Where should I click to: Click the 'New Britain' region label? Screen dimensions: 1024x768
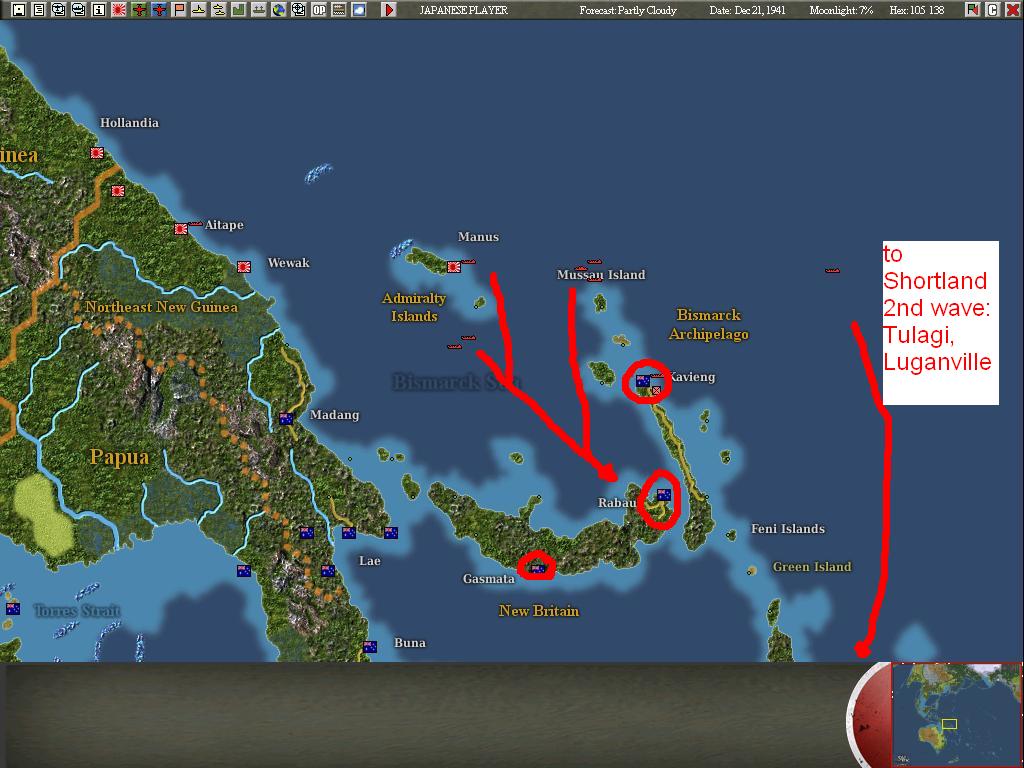coord(539,611)
